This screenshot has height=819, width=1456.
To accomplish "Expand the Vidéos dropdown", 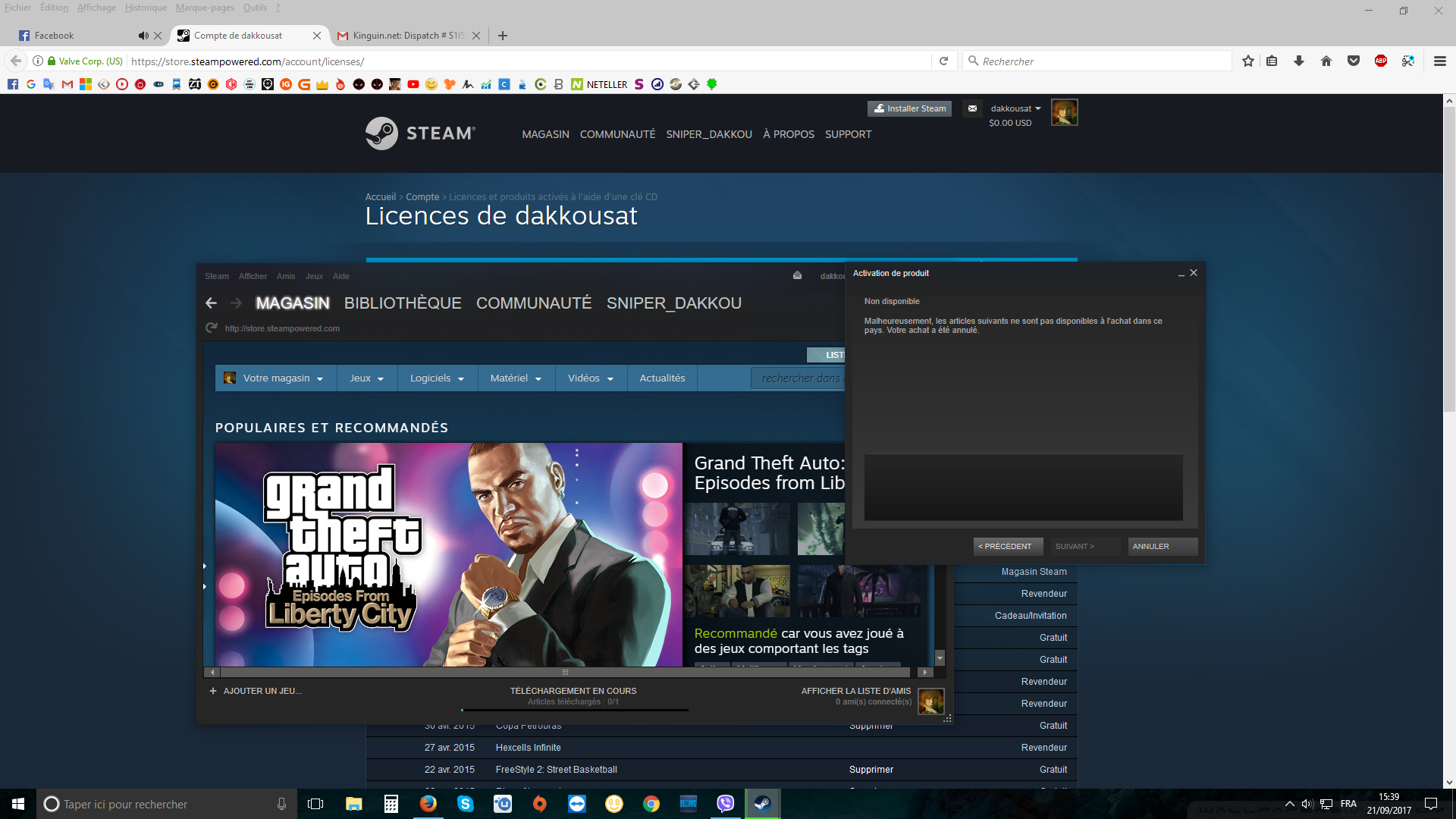I will tap(591, 378).
